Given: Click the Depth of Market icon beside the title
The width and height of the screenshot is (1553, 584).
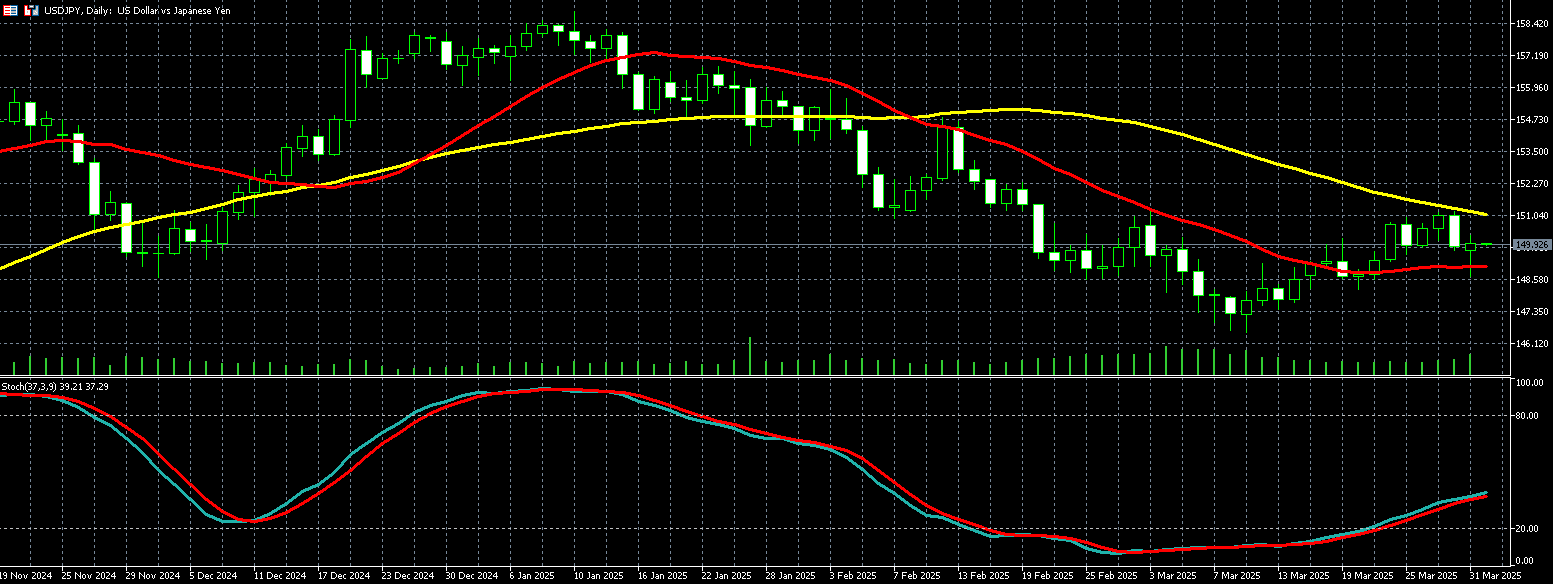Looking at the screenshot, I should (x=10, y=9).
